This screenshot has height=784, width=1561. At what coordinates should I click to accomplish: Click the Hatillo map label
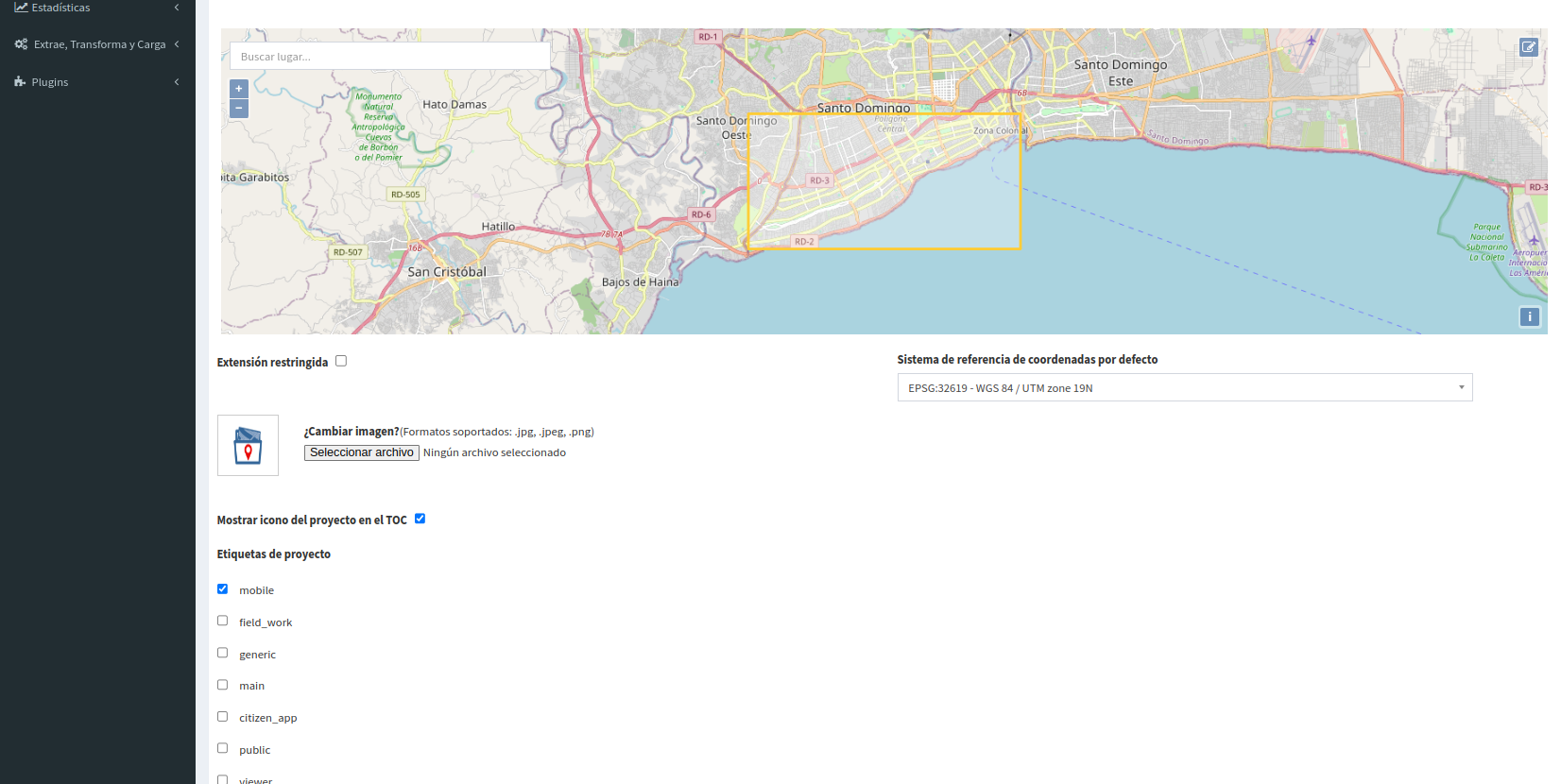pyautogui.click(x=498, y=227)
